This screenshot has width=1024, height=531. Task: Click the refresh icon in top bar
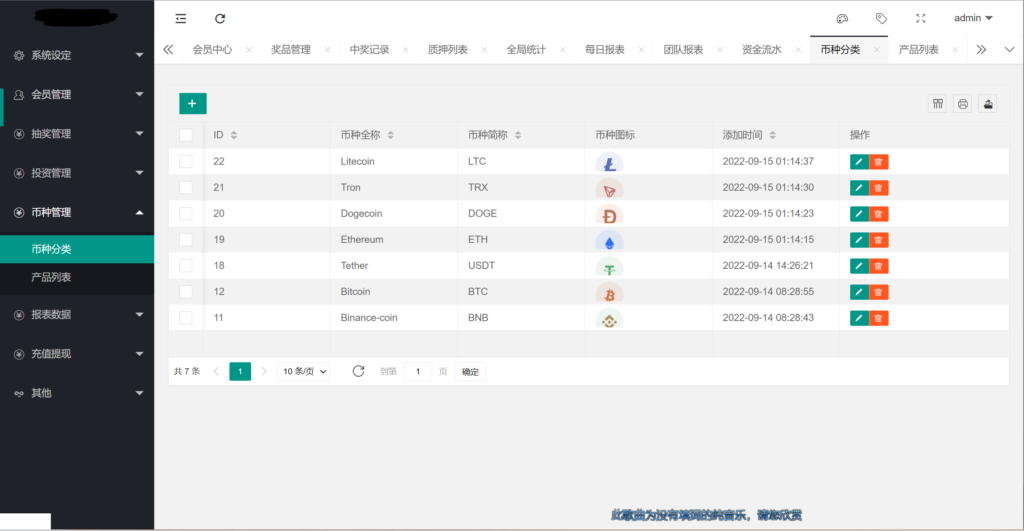220,18
